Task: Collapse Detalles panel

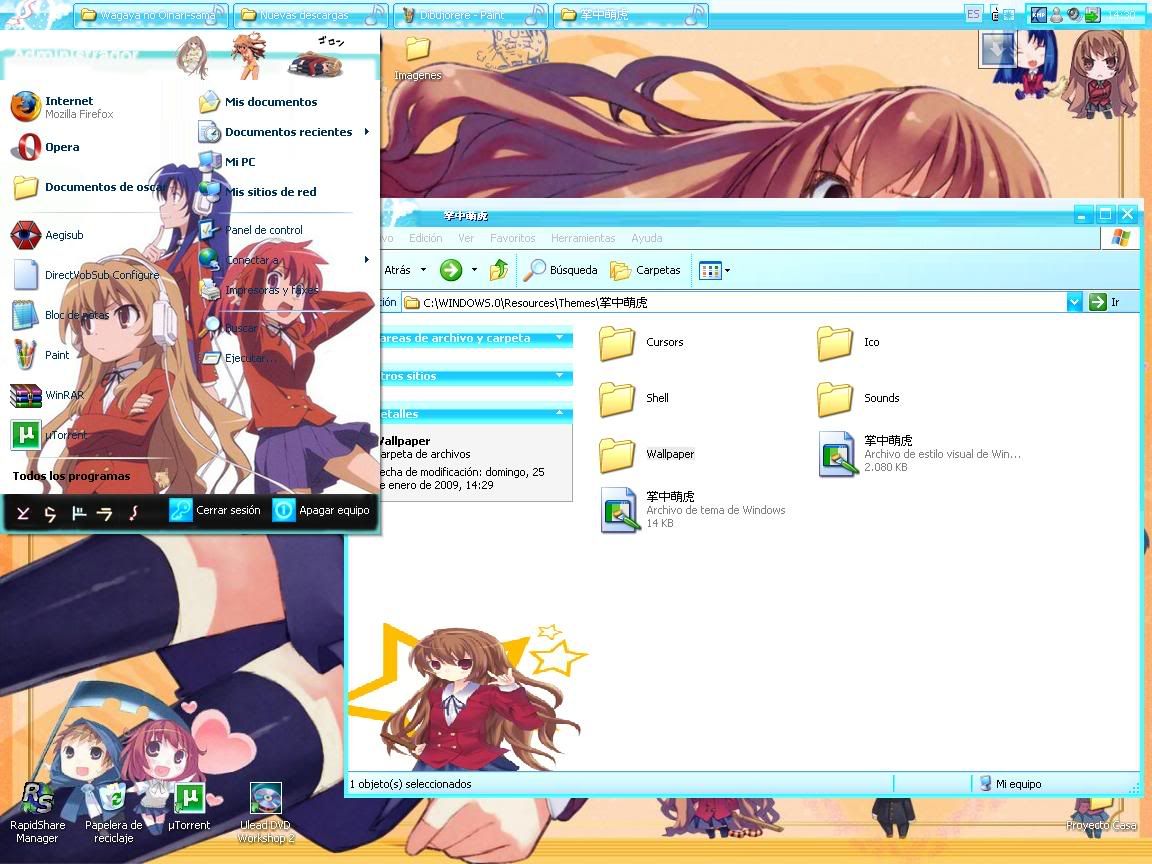Action: pyautogui.click(x=560, y=414)
